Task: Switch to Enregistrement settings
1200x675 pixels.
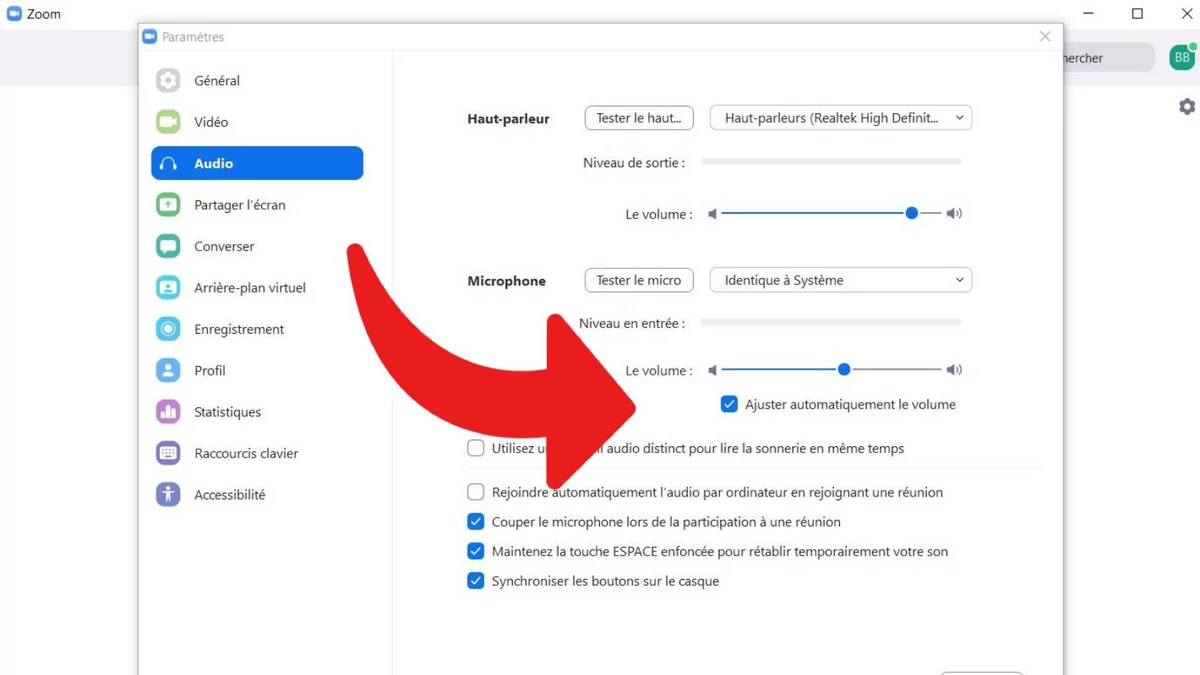Action: [x=257, y=329]
